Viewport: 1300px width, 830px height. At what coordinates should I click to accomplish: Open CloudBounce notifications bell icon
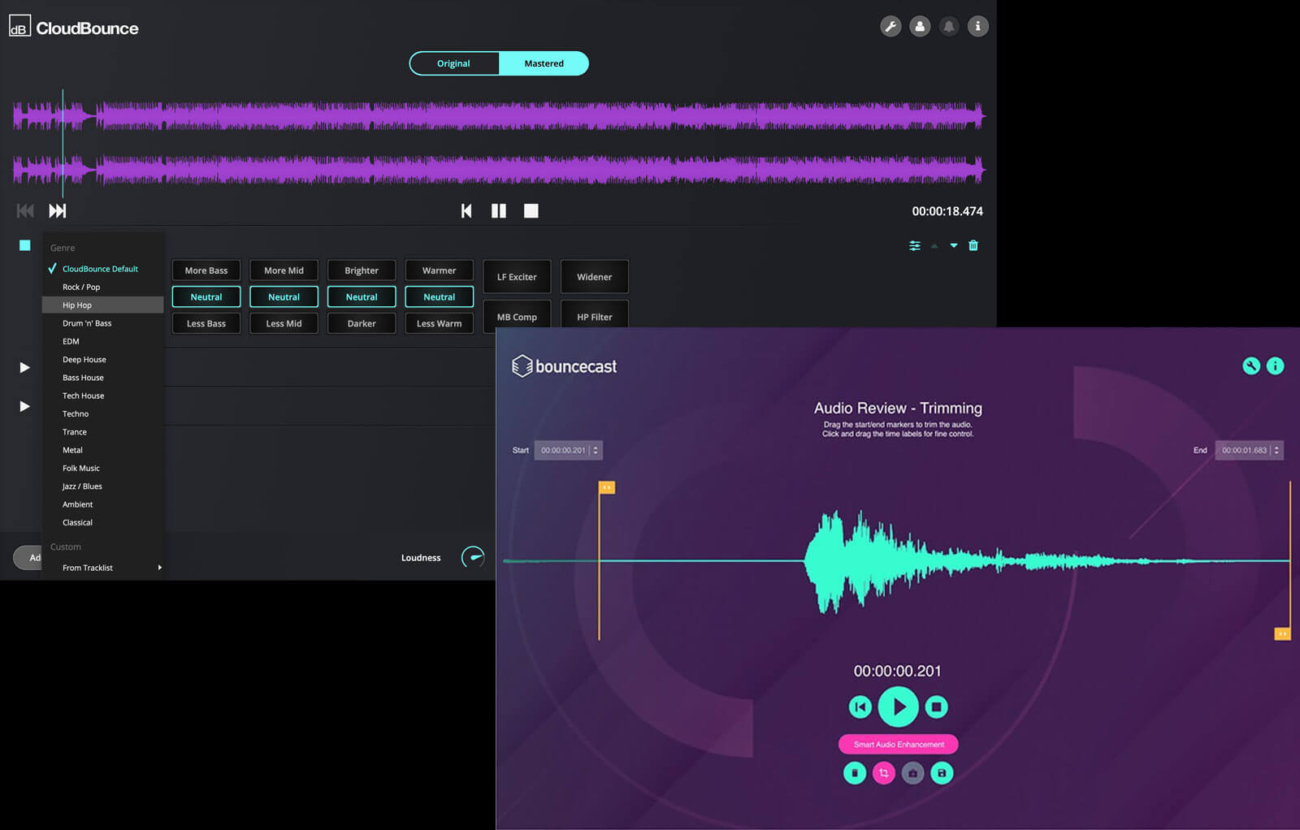(948, 26)
